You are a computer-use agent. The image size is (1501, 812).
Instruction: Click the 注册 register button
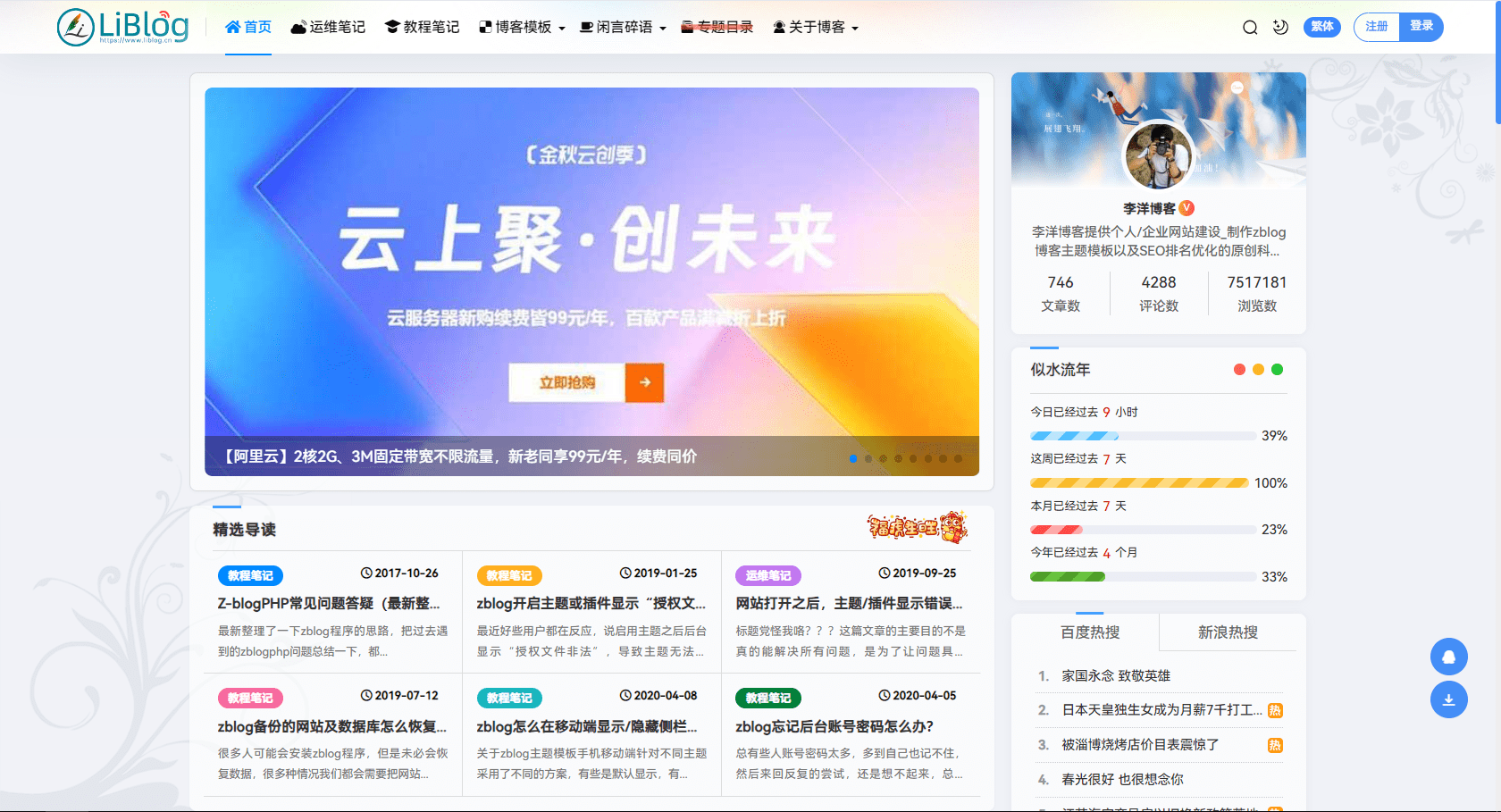click(1377, 27)
